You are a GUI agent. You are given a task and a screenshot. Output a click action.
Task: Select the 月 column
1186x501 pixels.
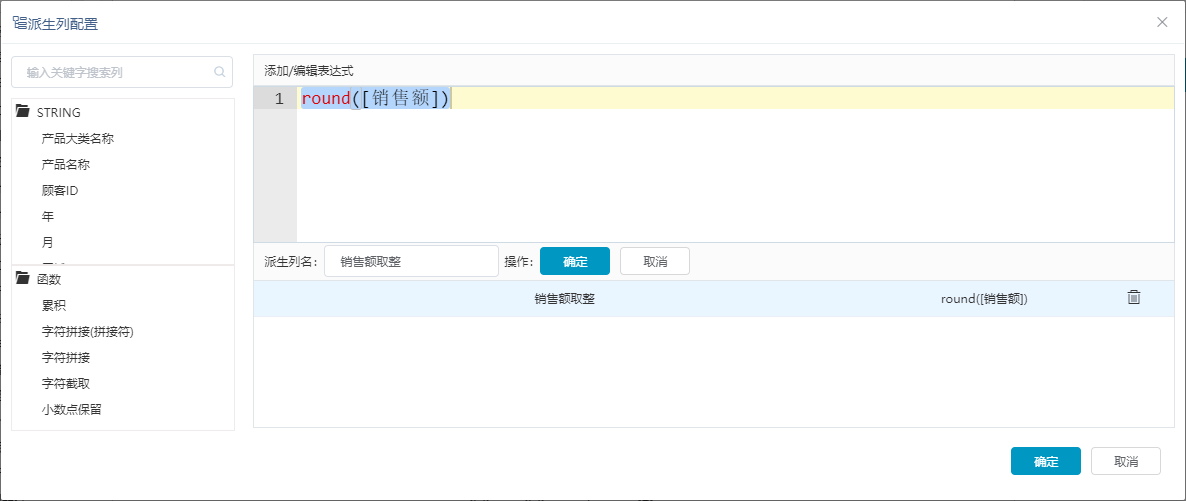48,242
